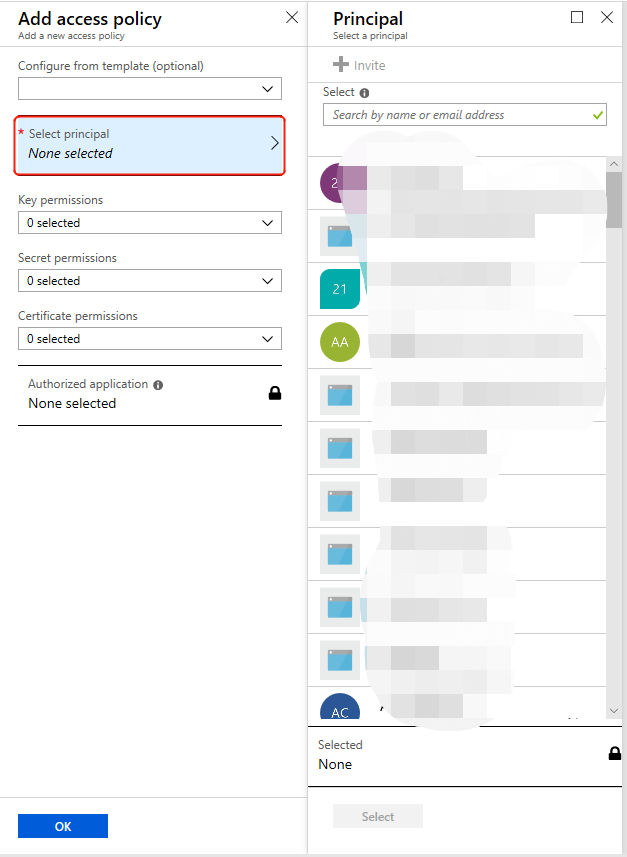
Task: Select the green 'AA' avatar principal
Action: 339,342
